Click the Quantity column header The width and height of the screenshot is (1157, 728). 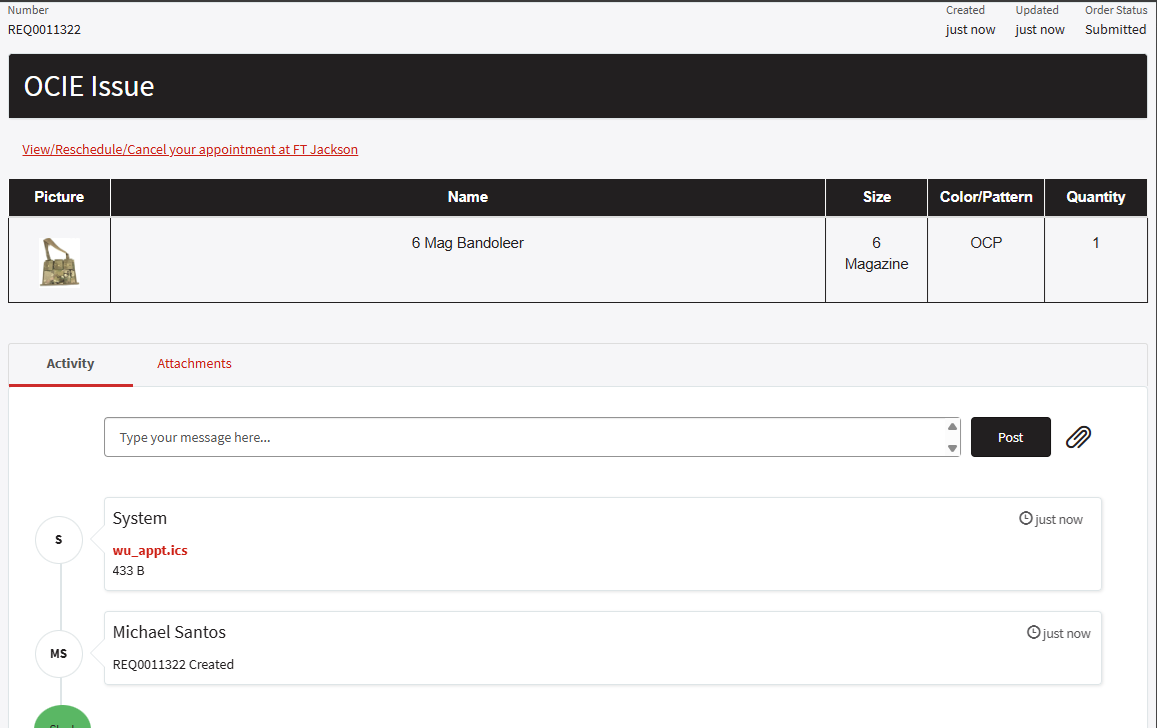pyautogui.click(x=1095, y=197)
